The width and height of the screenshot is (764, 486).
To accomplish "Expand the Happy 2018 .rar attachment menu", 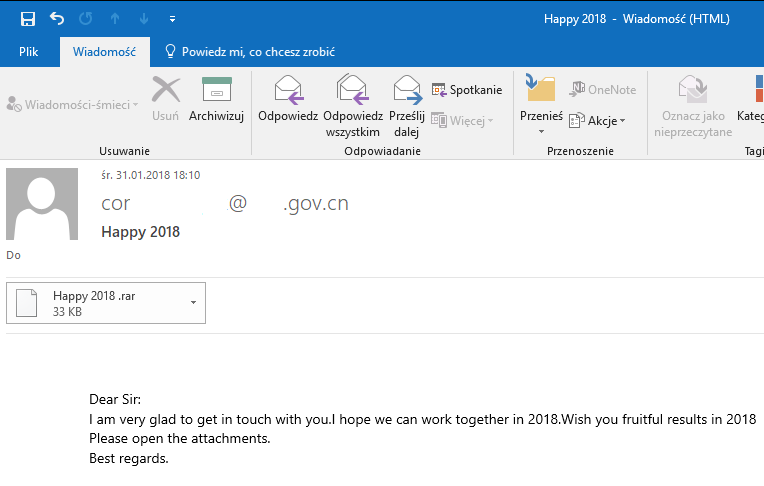I will pos(193,302).
